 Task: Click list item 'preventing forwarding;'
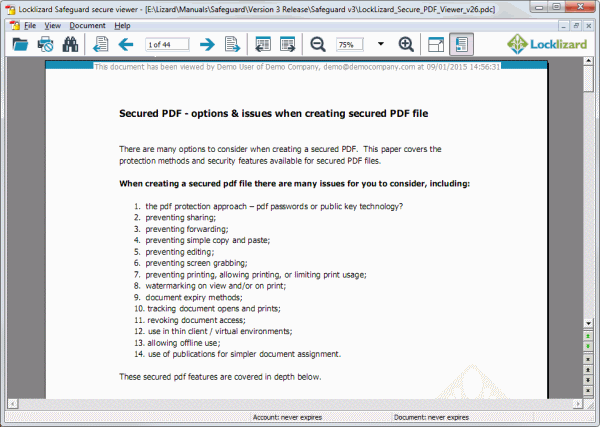187,229
